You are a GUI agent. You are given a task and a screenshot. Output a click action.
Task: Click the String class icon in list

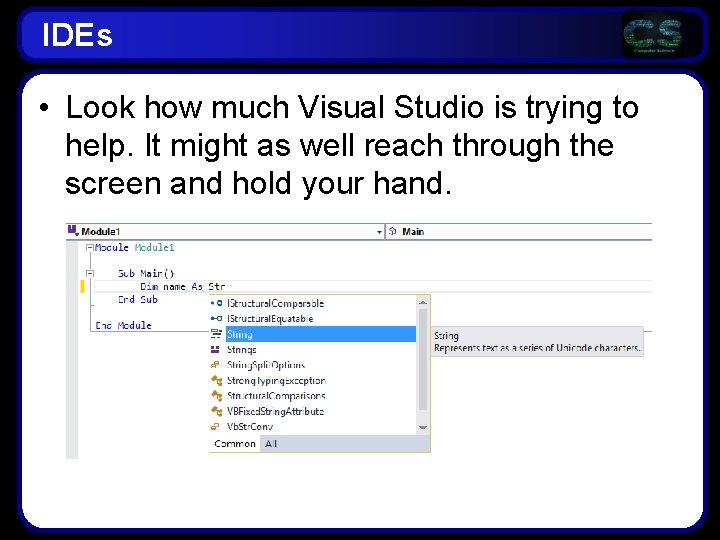pos(216,334)
